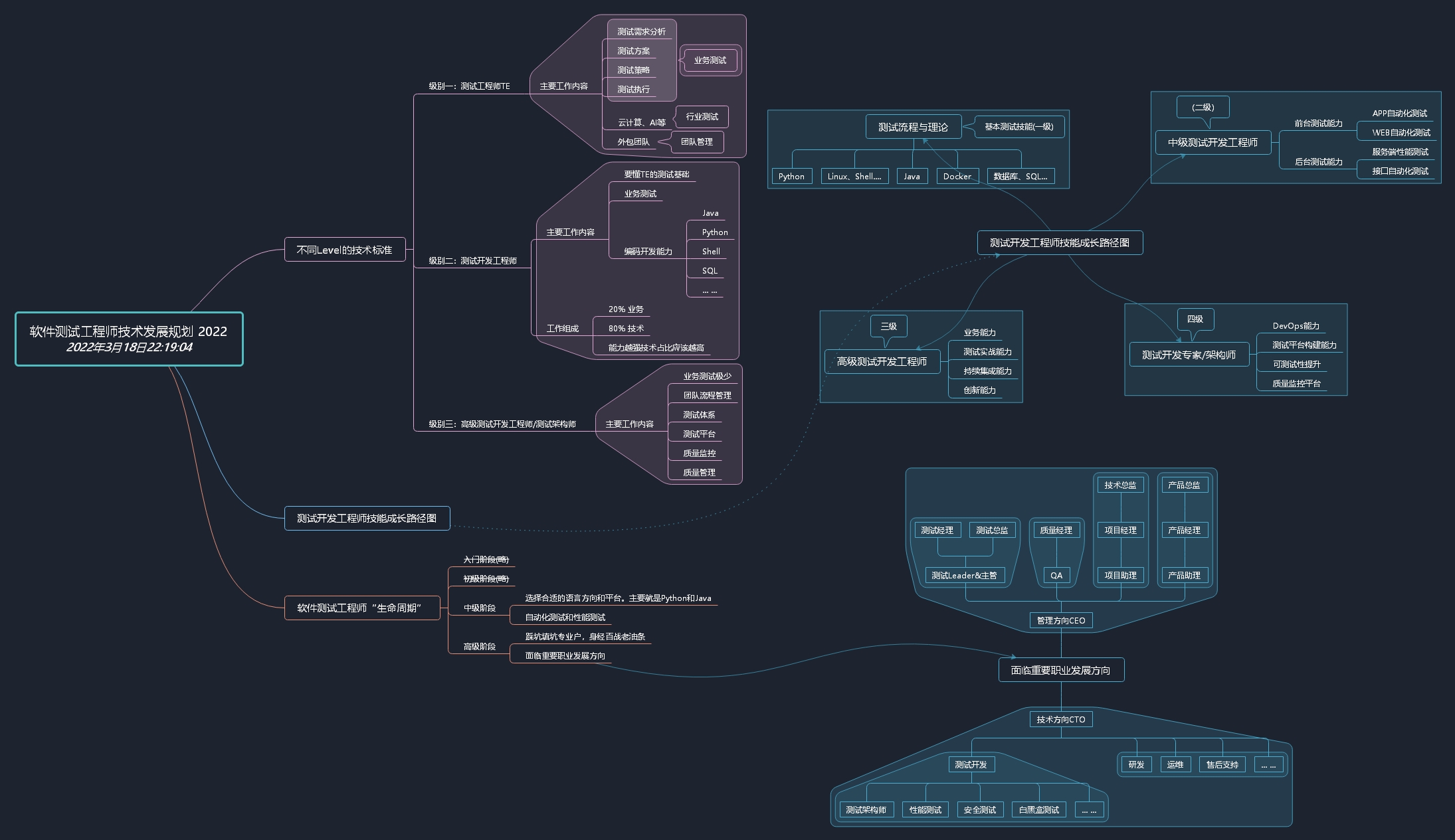Select the 测试开发工程师技能成长路径图 left branch node
This screenshot has width=1455, height=840.
pos(367,518)
